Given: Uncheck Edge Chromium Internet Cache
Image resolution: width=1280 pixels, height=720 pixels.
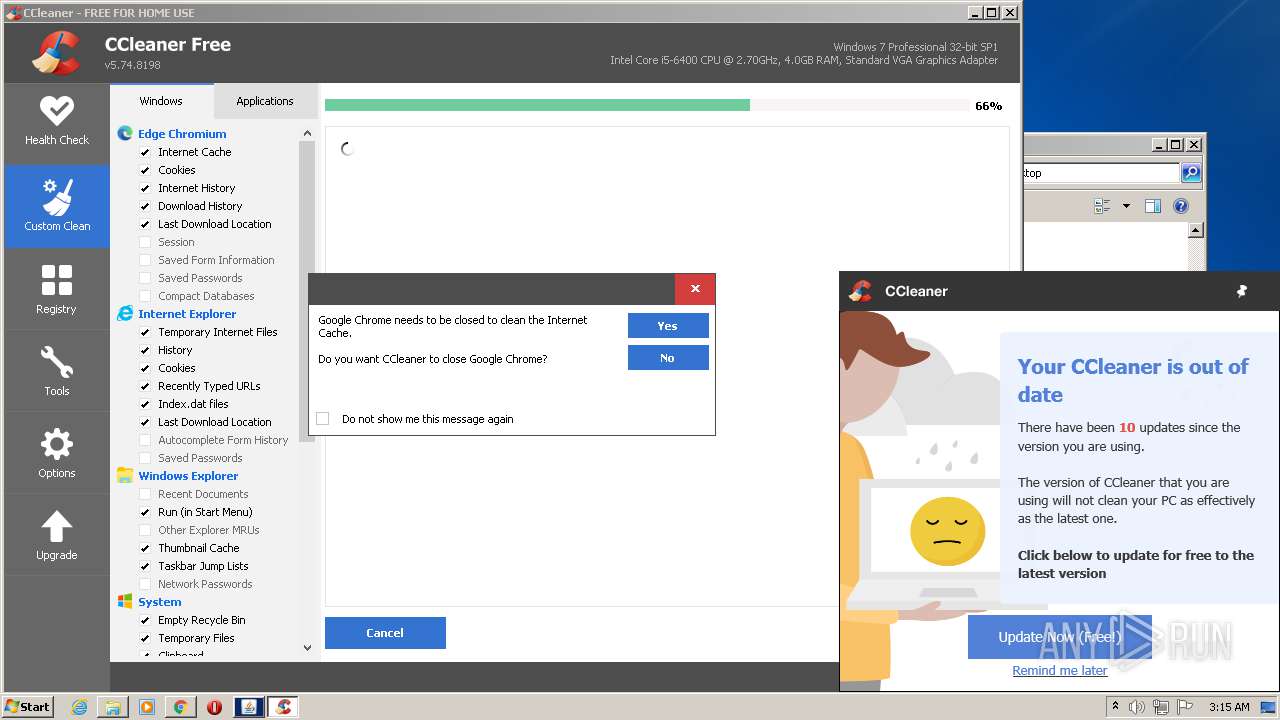Looking at the screenshot, I should (145, 152).
